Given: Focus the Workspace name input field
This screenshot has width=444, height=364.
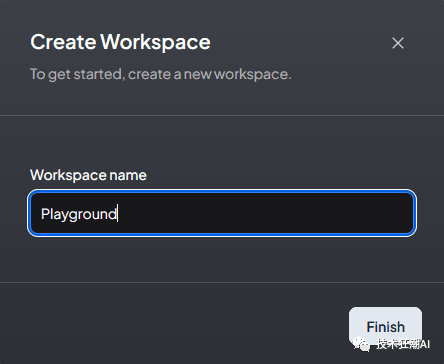Looking at the screenshot, I should click(x=222, y=213).
